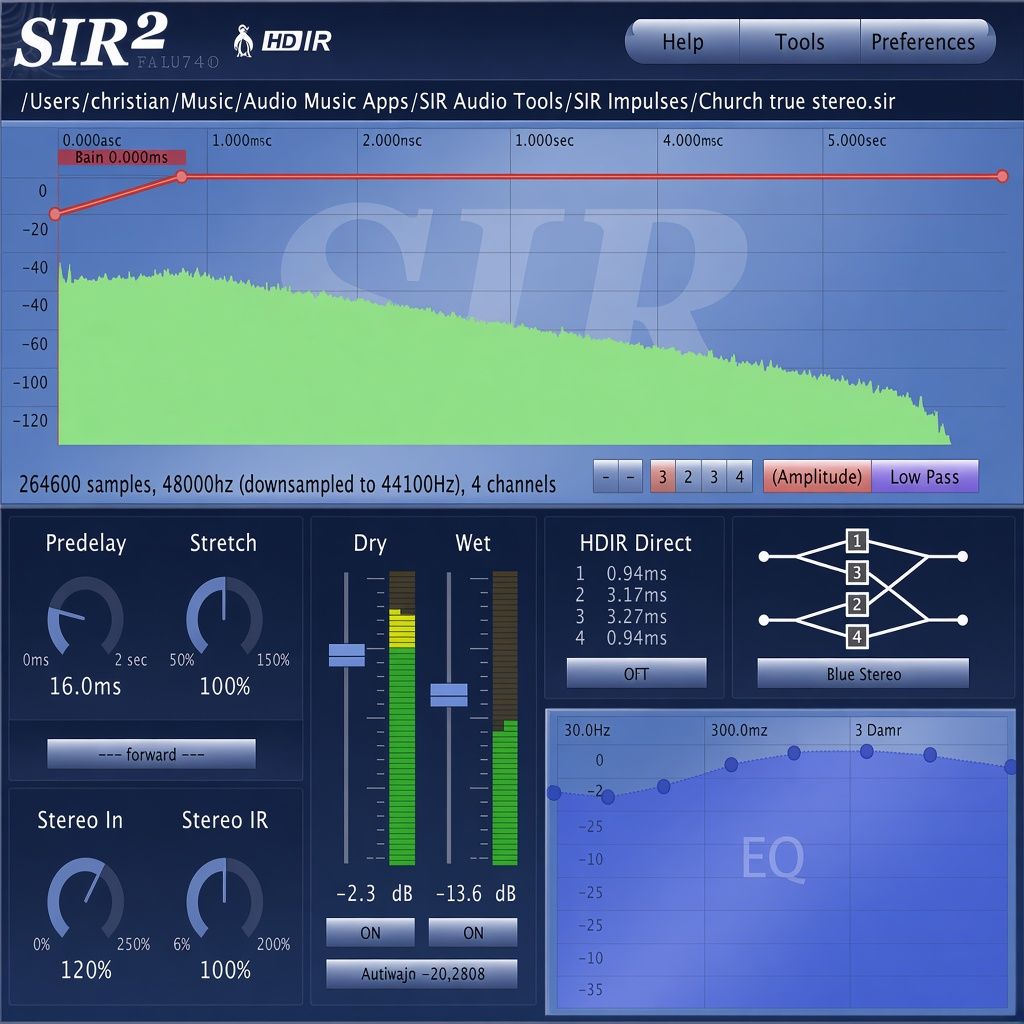Image resolution: width=1024 pixels, height=1024 pixels.
Task: Click the rightmost EQ curve point
Action: [x=1010, y=767]
